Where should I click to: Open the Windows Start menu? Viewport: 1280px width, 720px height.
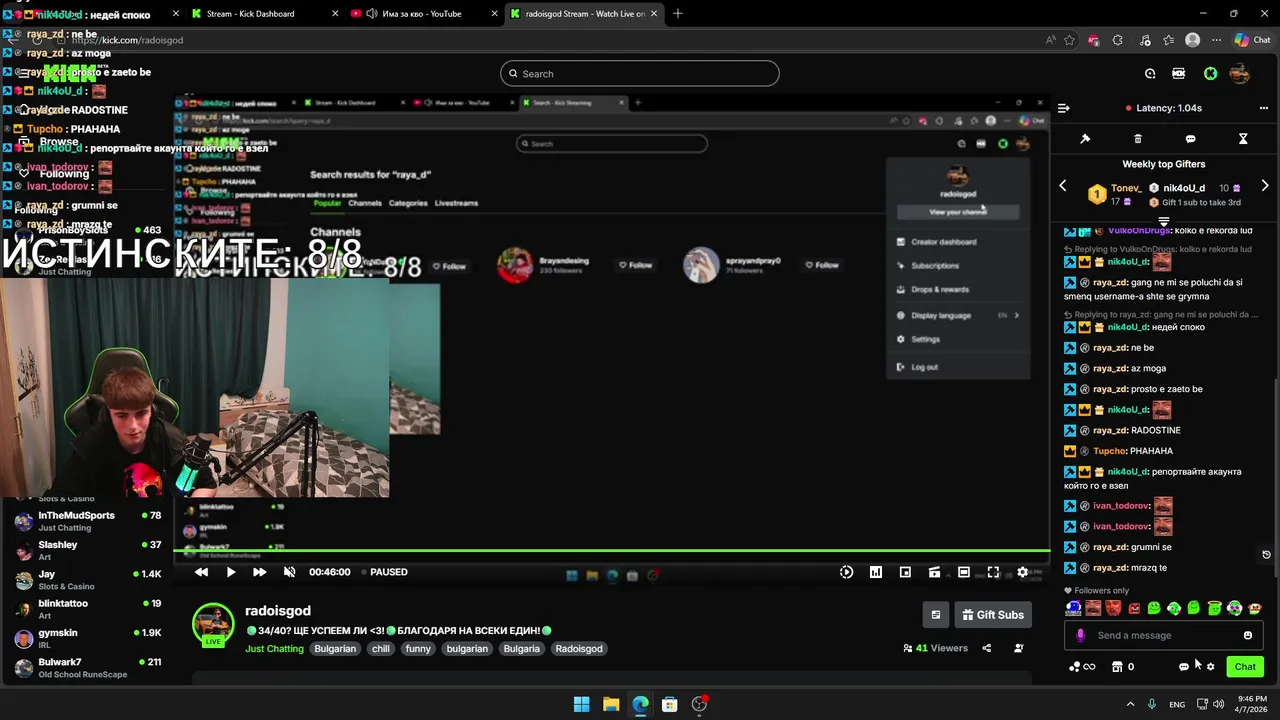click(x=581, y=704)
